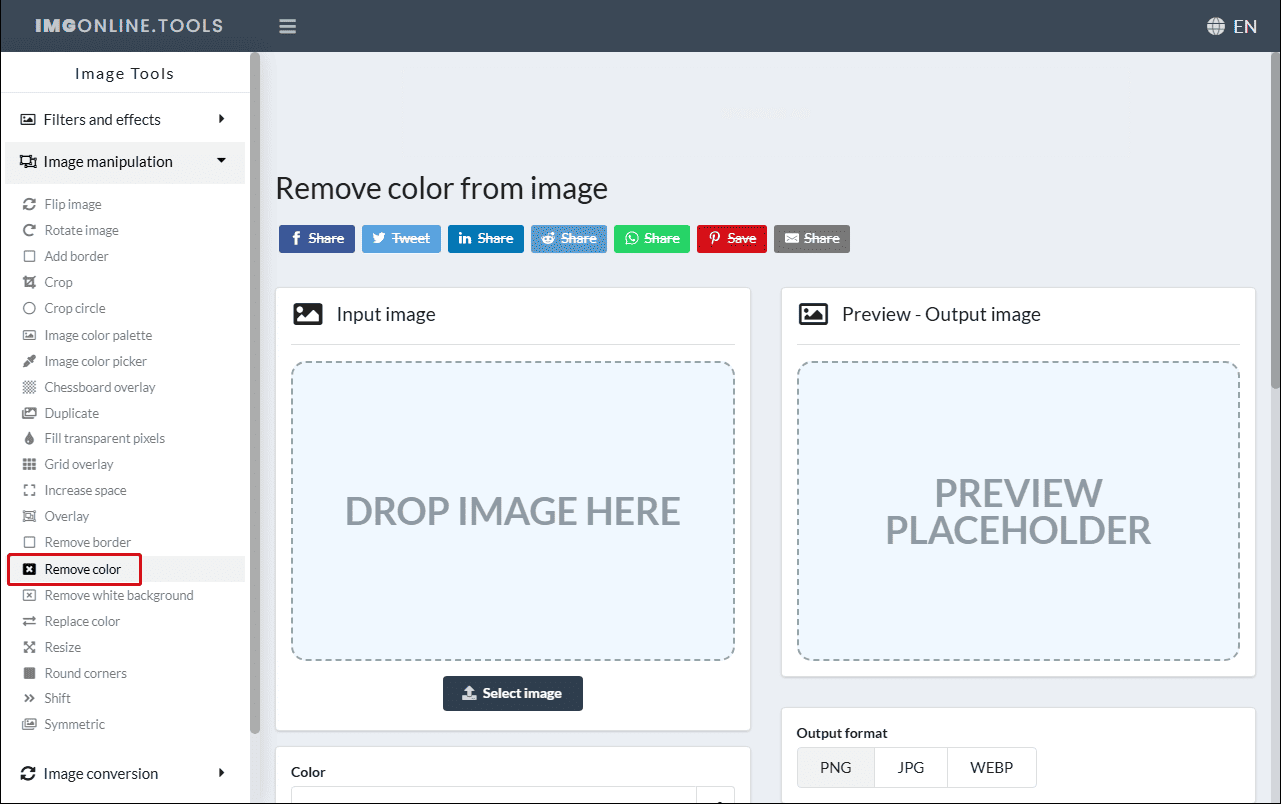The width and height of the screenshot is (1281, 804).
Task: Open the Rotate image tool
Action: (80, 230)
